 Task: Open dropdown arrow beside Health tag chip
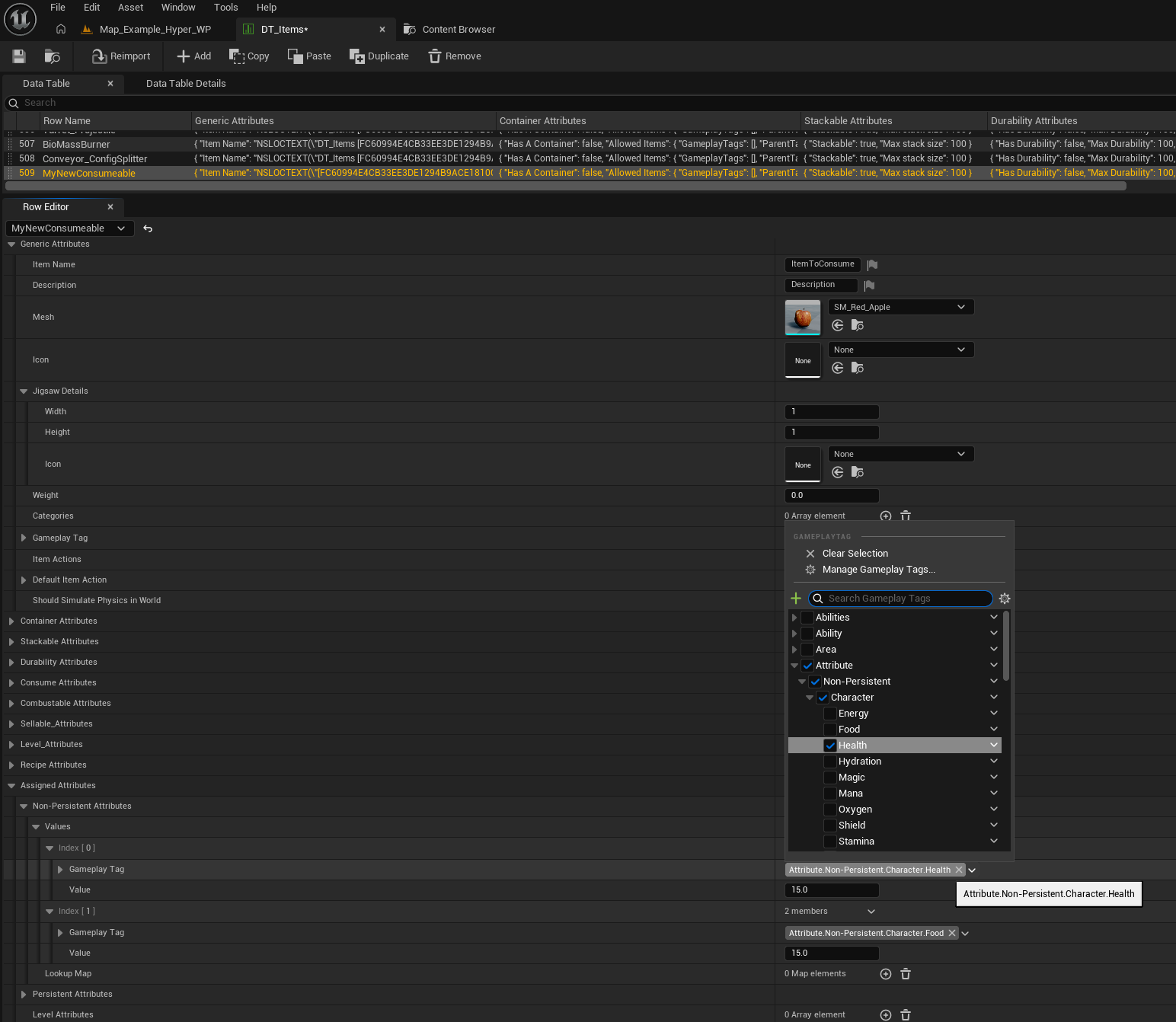pos(972,870)
